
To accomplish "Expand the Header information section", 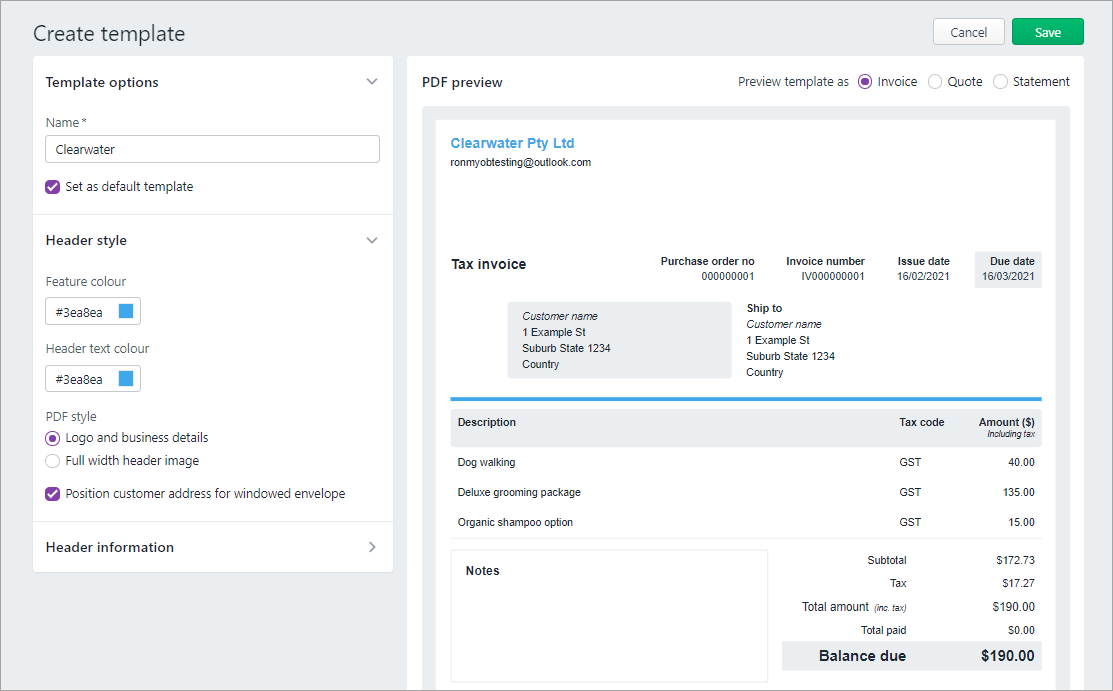I will pos(371,547).
